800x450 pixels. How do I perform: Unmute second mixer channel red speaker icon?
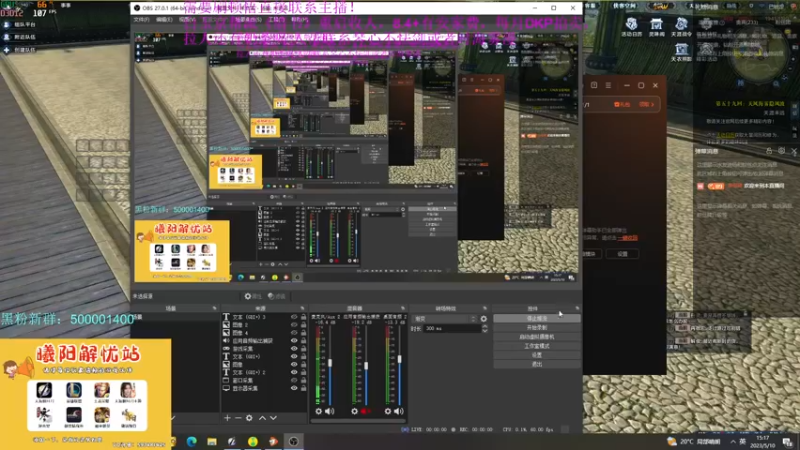365,411
